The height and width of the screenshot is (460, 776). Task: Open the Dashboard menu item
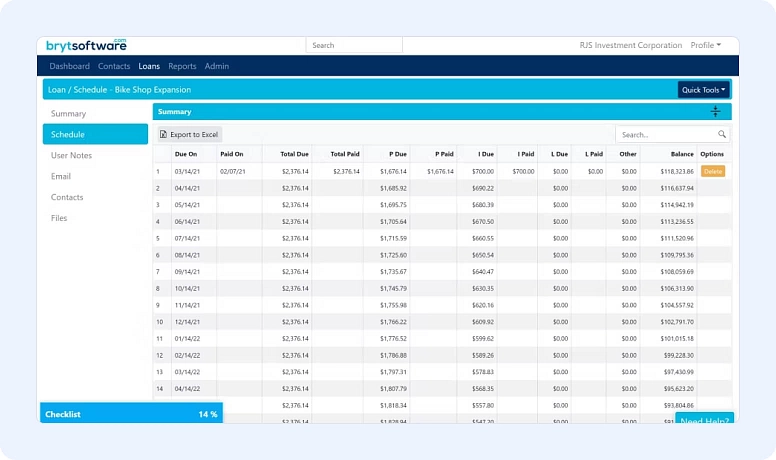click(x=70, y=66)
